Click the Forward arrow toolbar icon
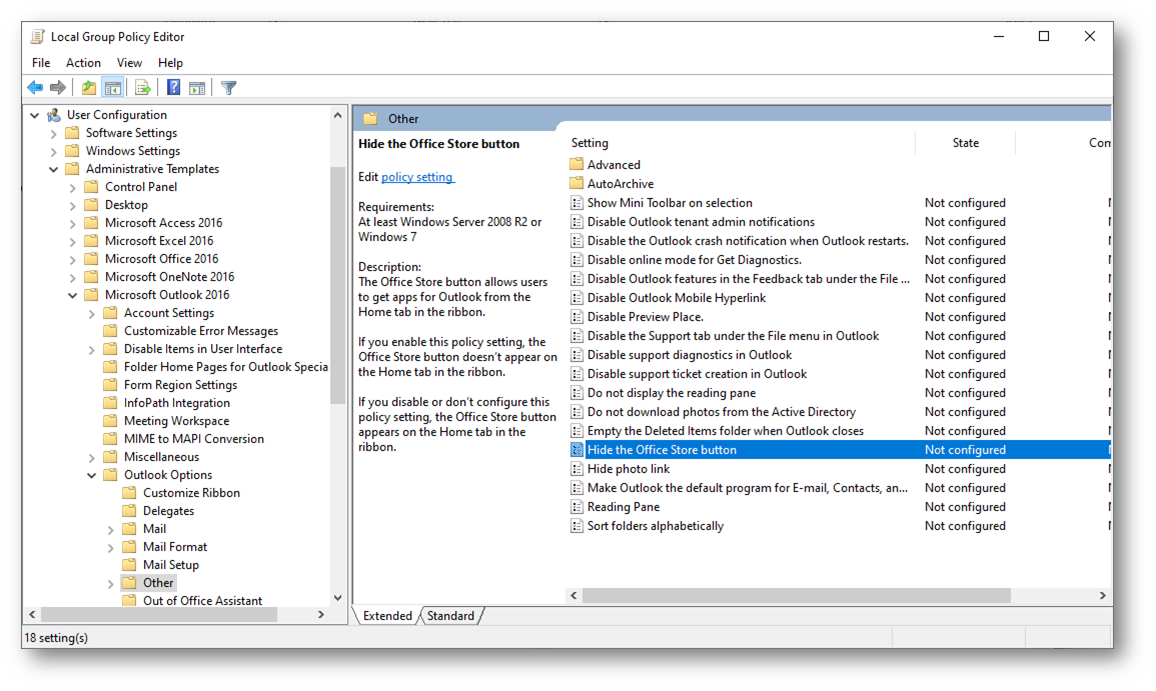 [58, 88]
